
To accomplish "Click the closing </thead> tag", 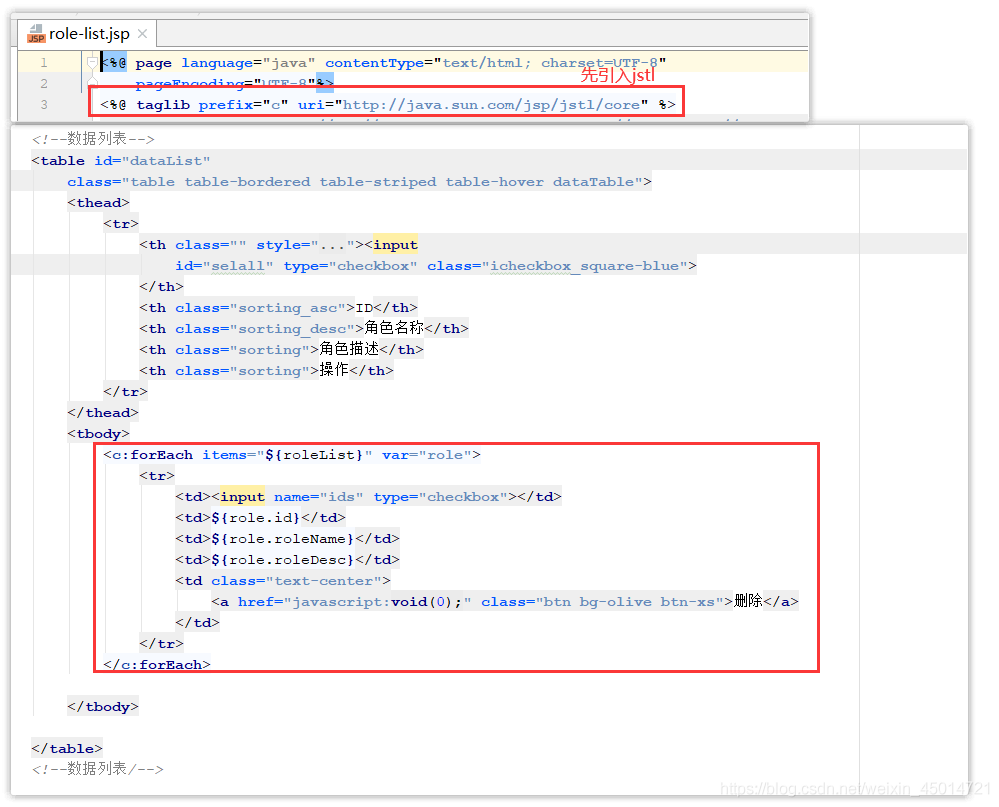I will pyautogui.click(x=103, y=413).
